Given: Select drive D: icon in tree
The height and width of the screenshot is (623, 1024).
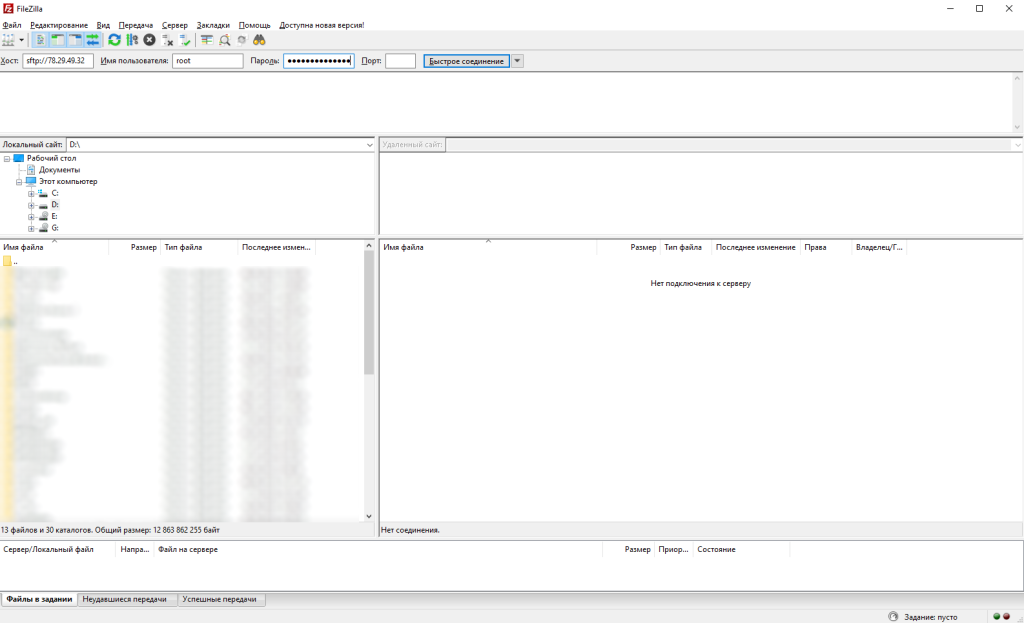Looking at the screenshot, I should coord(43,205).
